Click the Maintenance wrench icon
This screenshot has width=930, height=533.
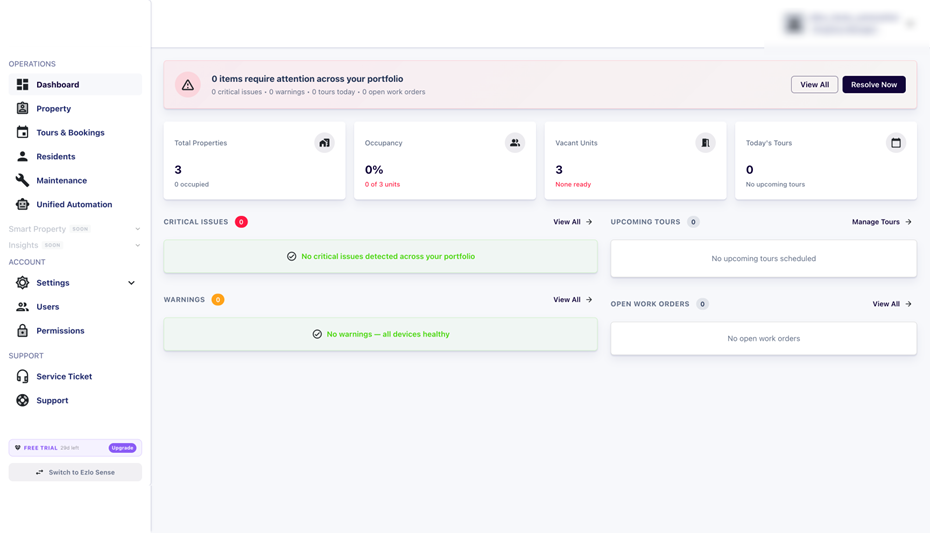pos(22,180)
